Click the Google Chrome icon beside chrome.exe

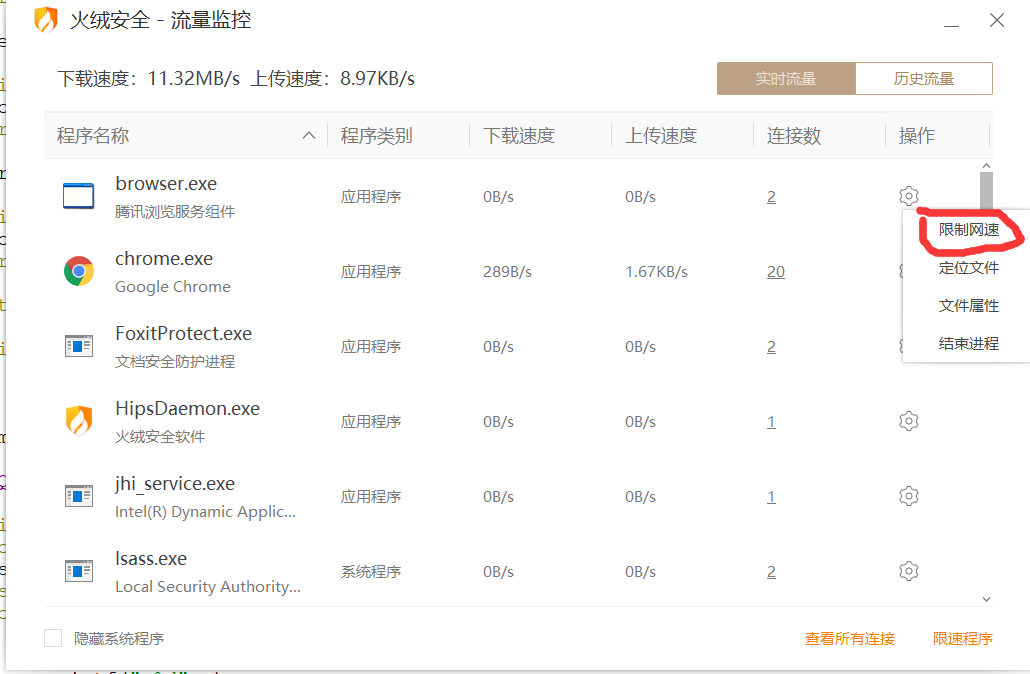pyautogui.click(x=78, y=270)
